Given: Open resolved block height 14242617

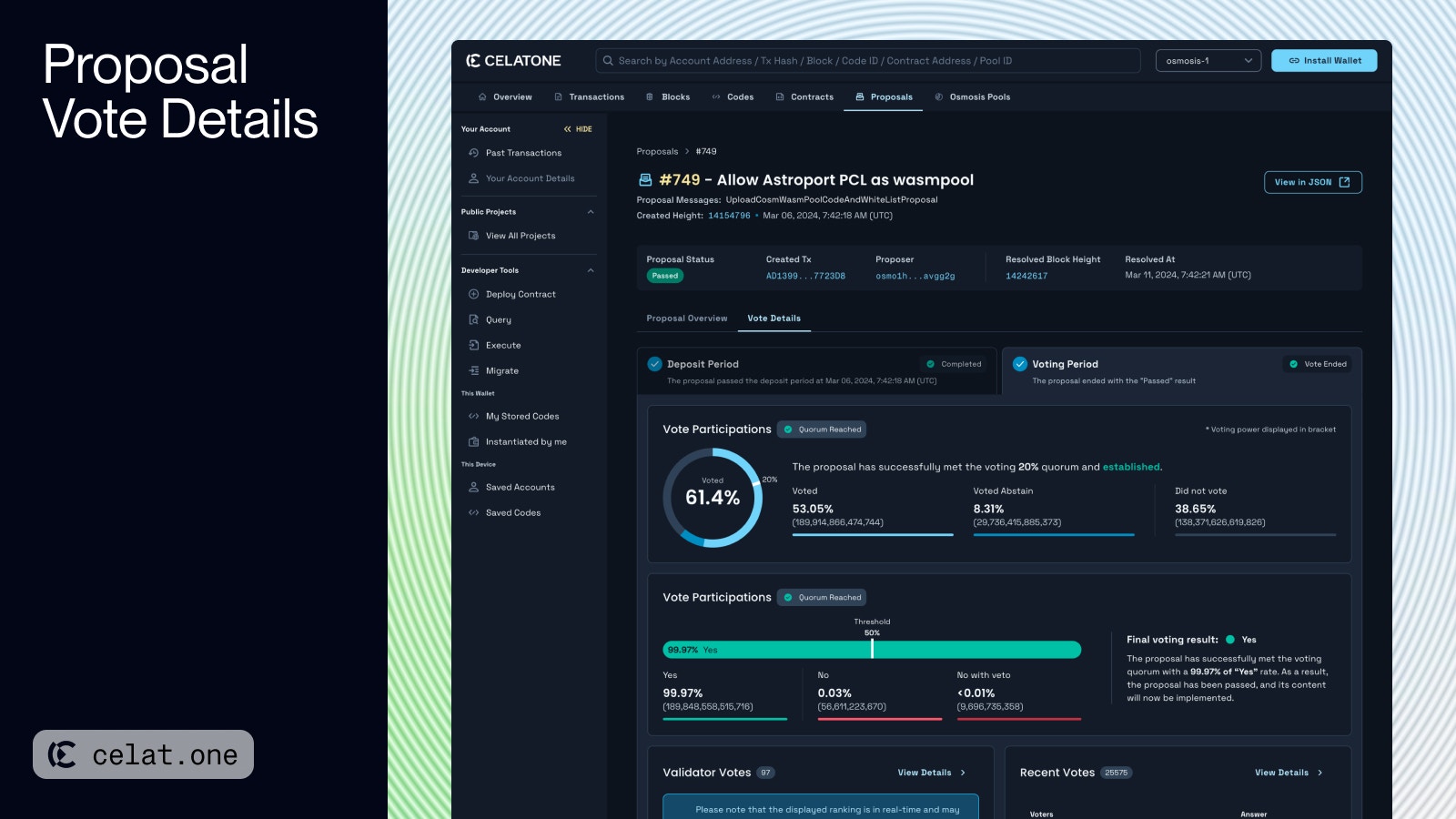Looking at the screenshot, I should click(1026, 276).
